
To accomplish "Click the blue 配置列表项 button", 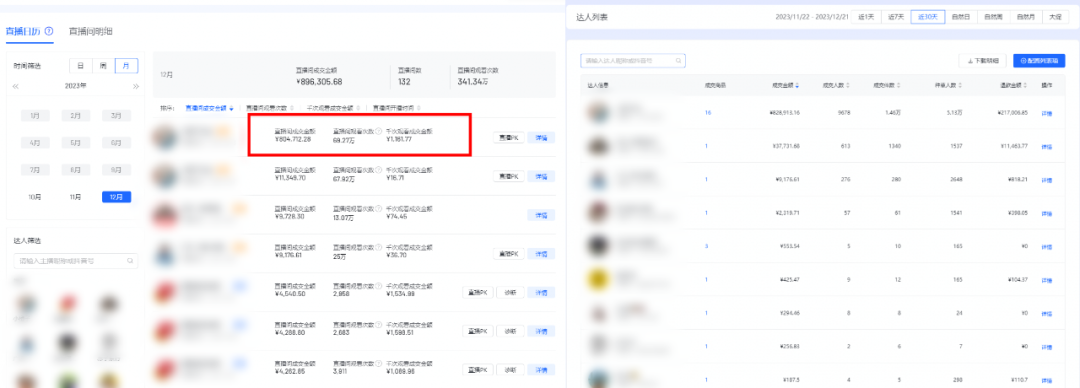I will point(1039,61).
